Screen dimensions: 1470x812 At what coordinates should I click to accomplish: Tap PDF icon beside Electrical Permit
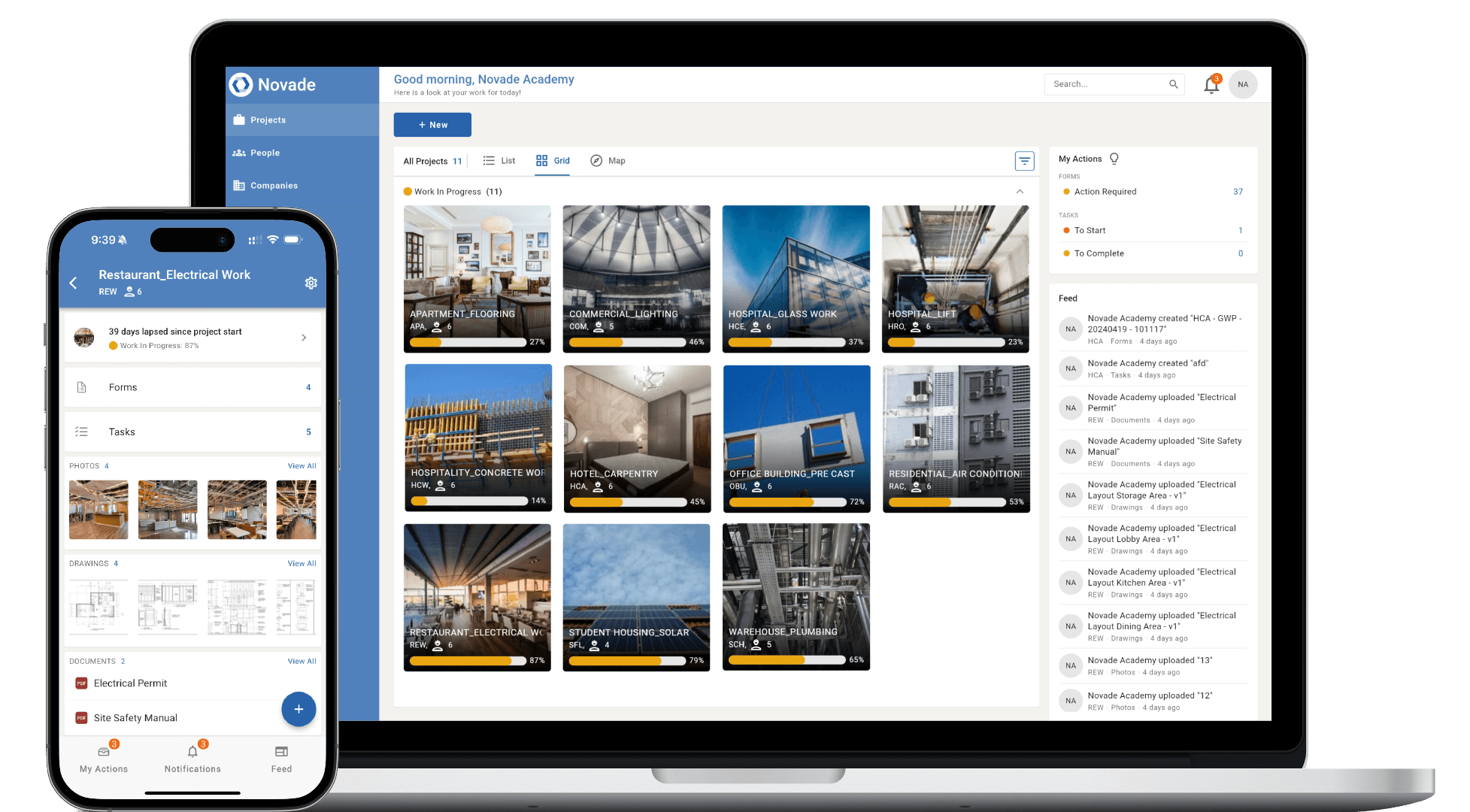[81, 683]
